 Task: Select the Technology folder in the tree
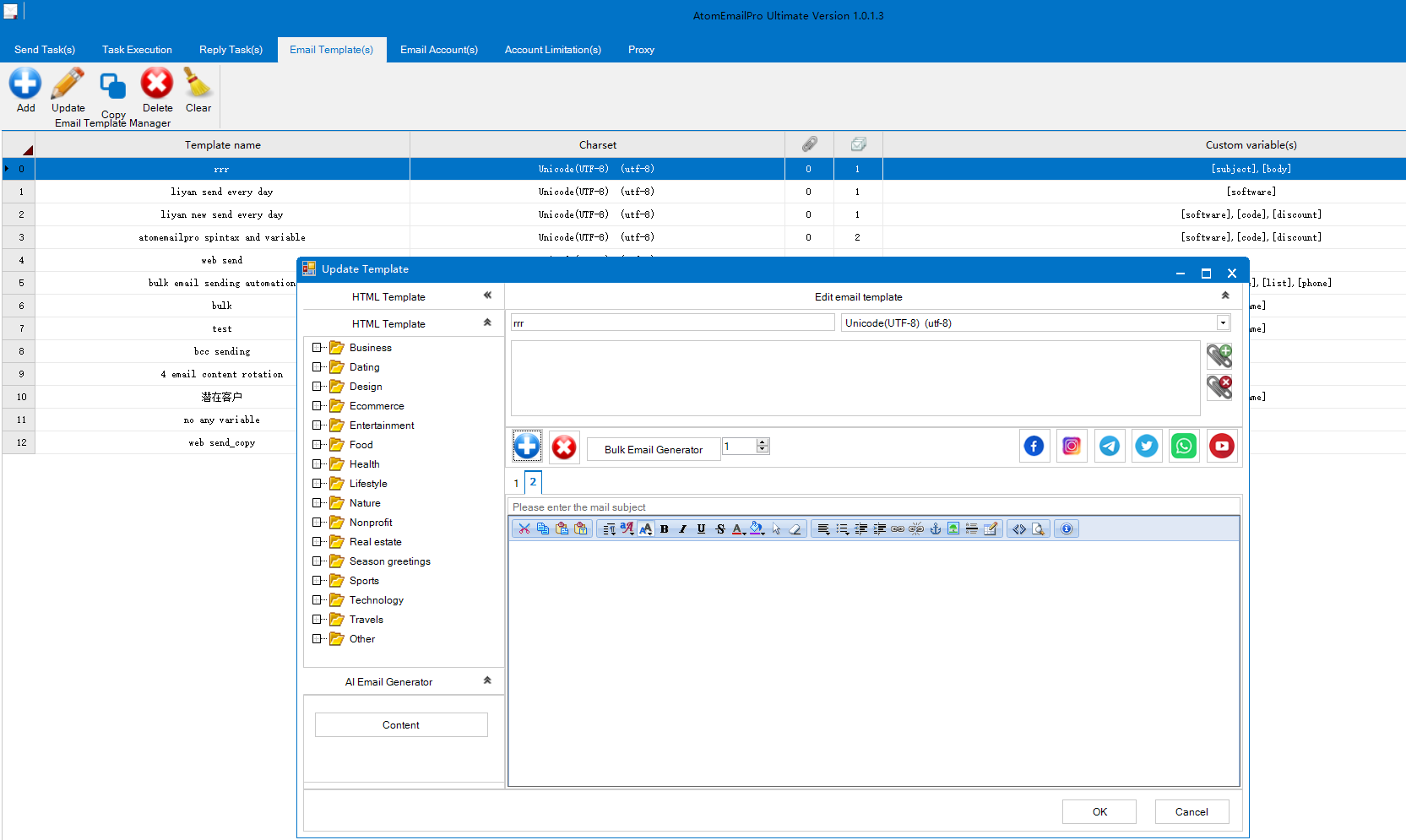pyautogui.click(x=377, y=599)
